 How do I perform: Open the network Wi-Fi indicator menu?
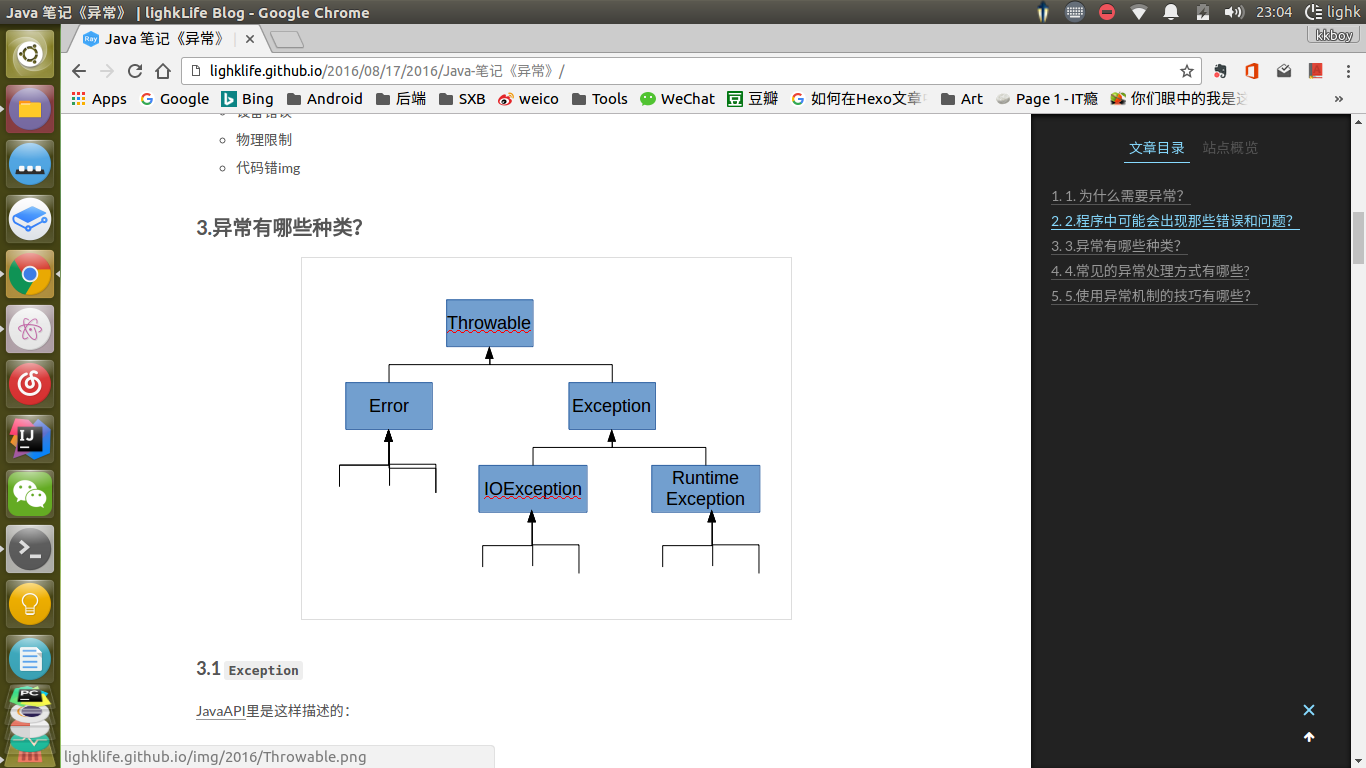tap(1140, 12)
